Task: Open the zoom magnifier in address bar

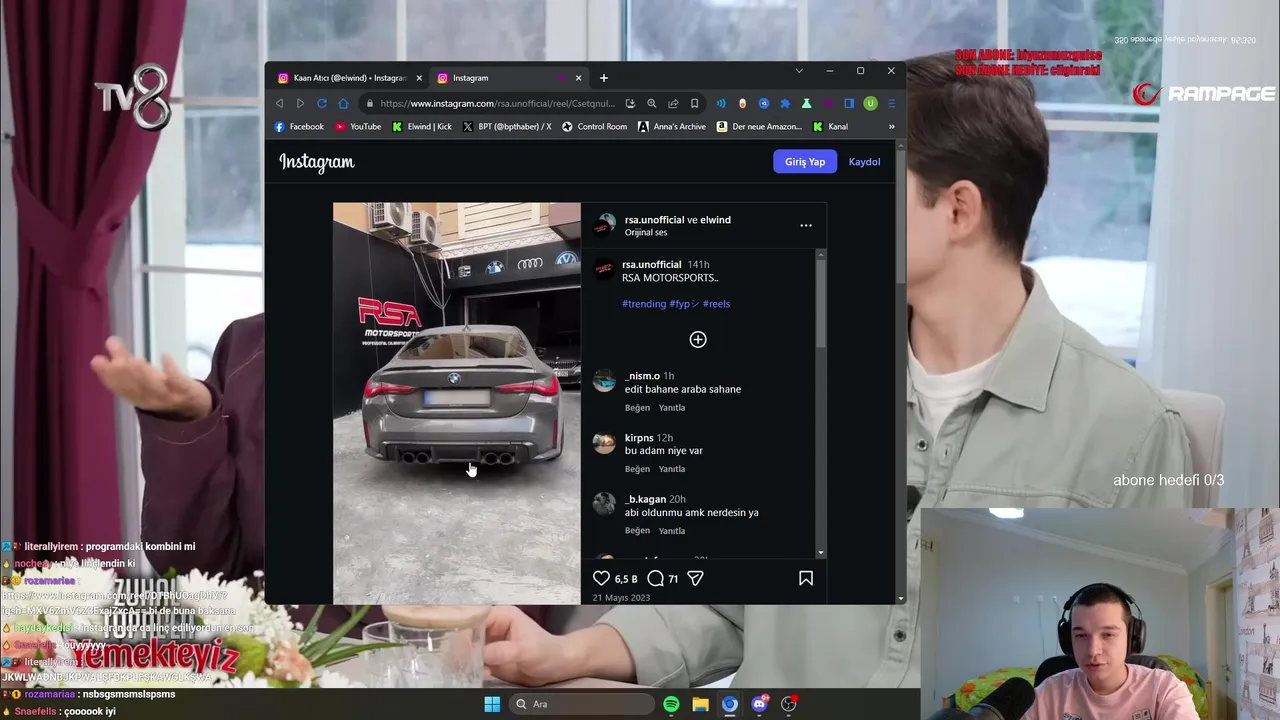Action: [652, 103]
